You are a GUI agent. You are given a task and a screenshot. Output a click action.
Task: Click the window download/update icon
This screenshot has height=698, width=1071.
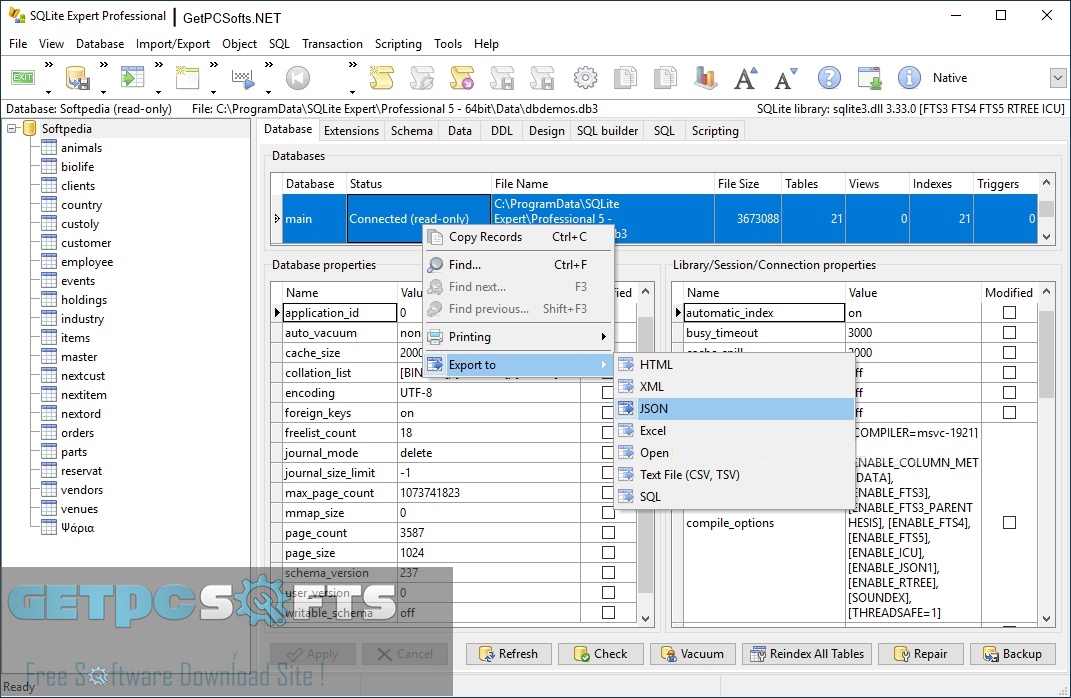(869, 78)
